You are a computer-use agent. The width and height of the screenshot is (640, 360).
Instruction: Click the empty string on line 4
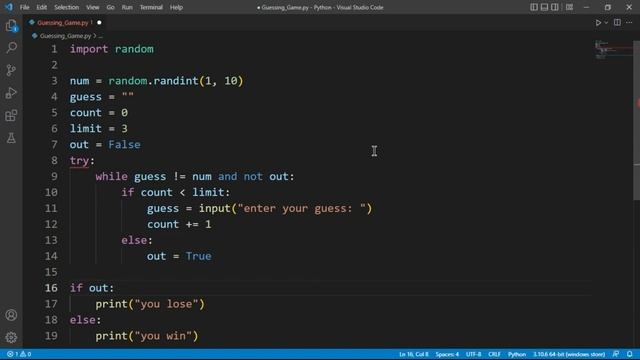tap(128, 97)
